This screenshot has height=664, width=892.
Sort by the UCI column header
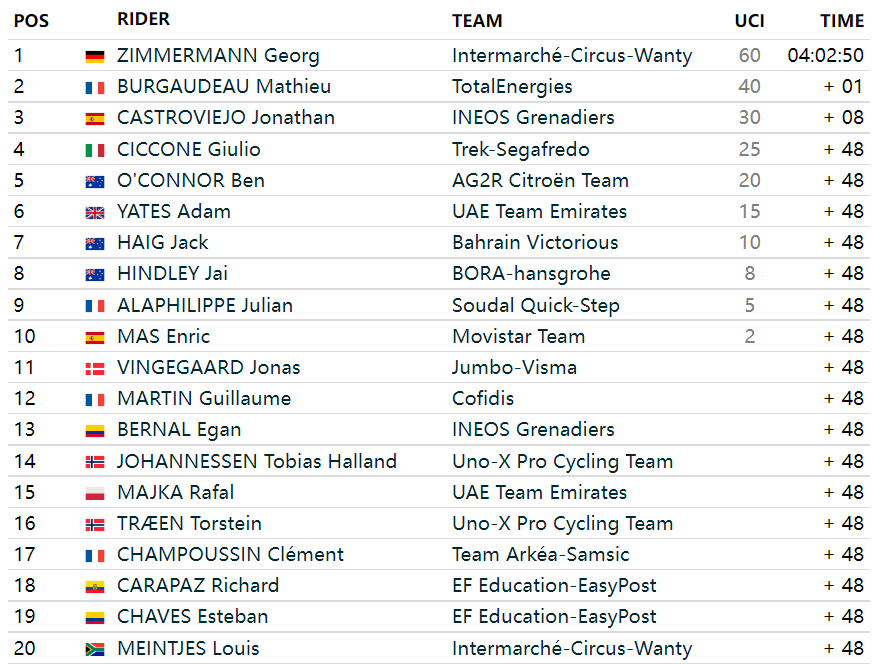749,21
